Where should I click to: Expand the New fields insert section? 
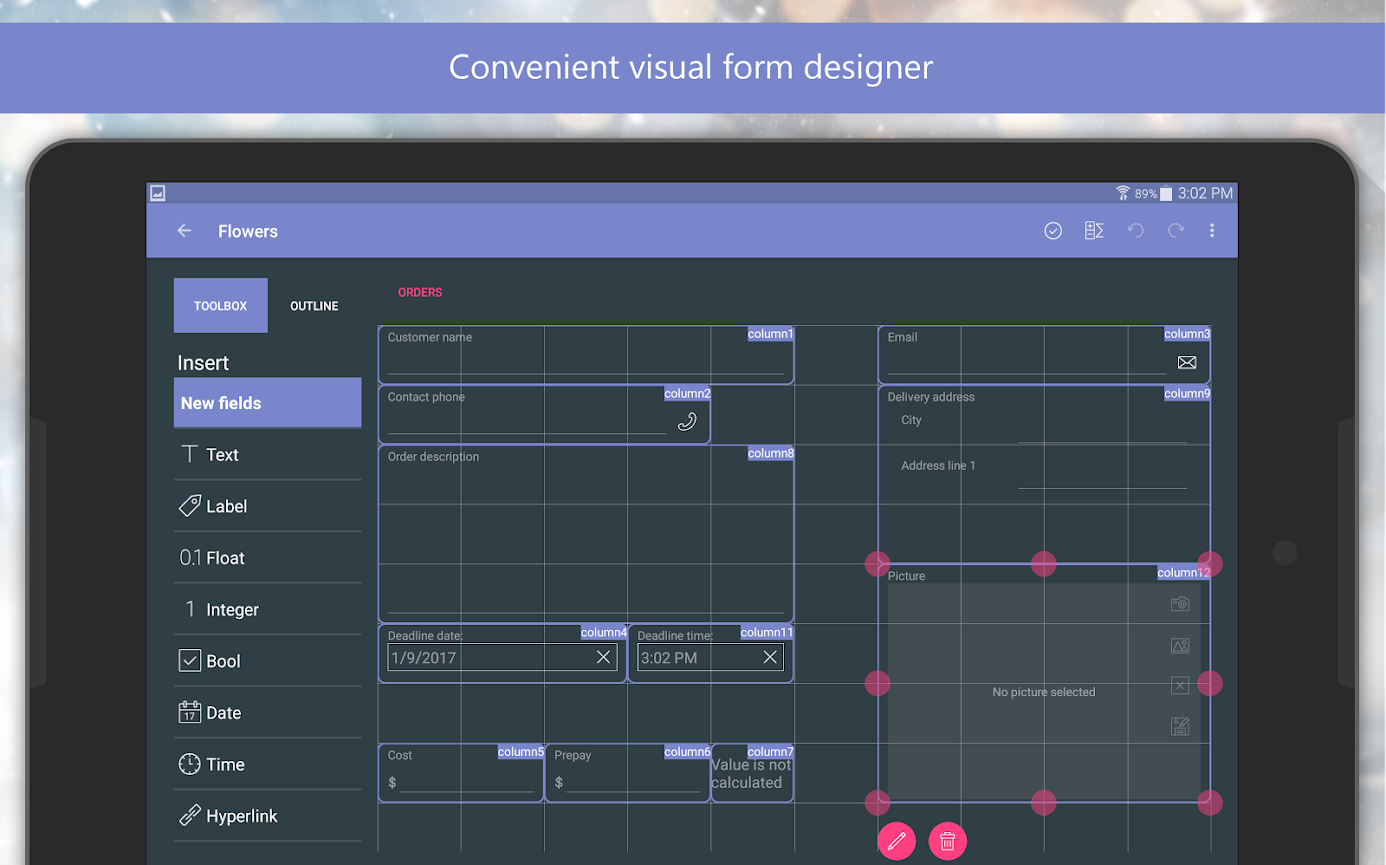267,403
